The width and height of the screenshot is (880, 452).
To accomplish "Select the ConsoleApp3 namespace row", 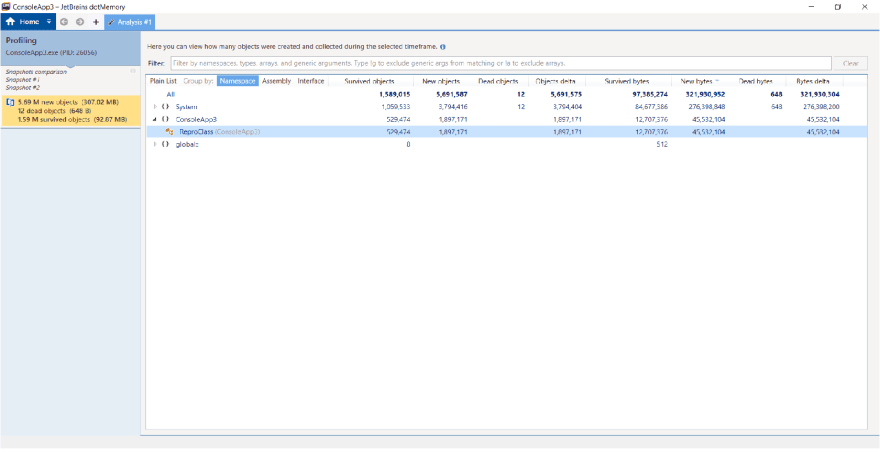I will tap(506, 119).
